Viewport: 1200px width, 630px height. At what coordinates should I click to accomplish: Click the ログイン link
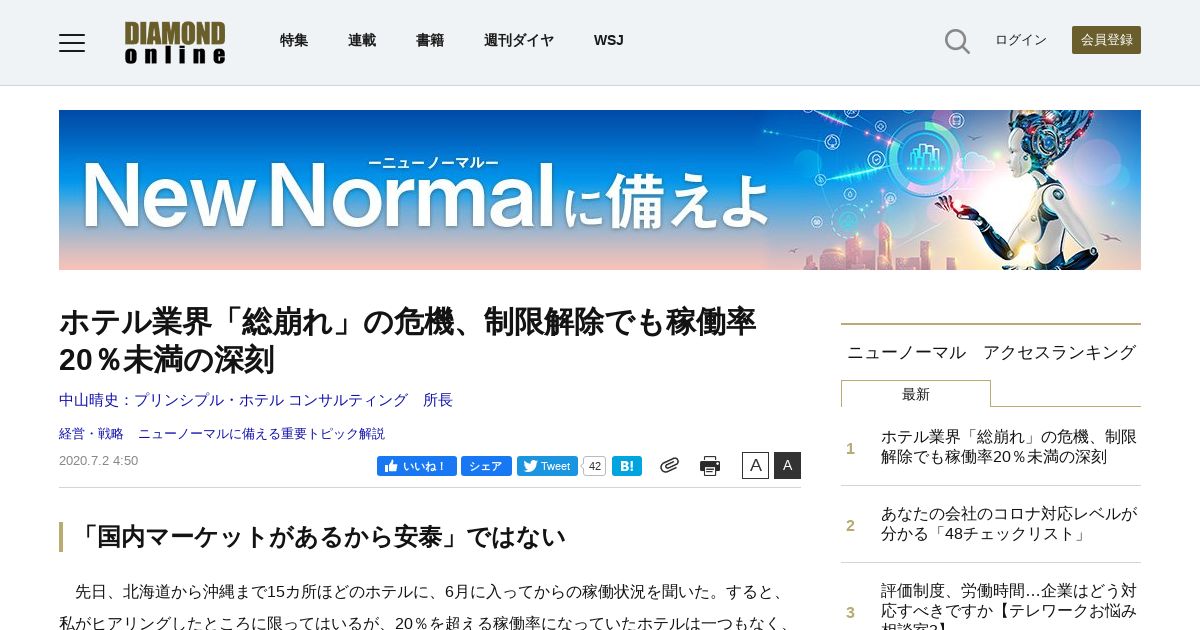1020,40
